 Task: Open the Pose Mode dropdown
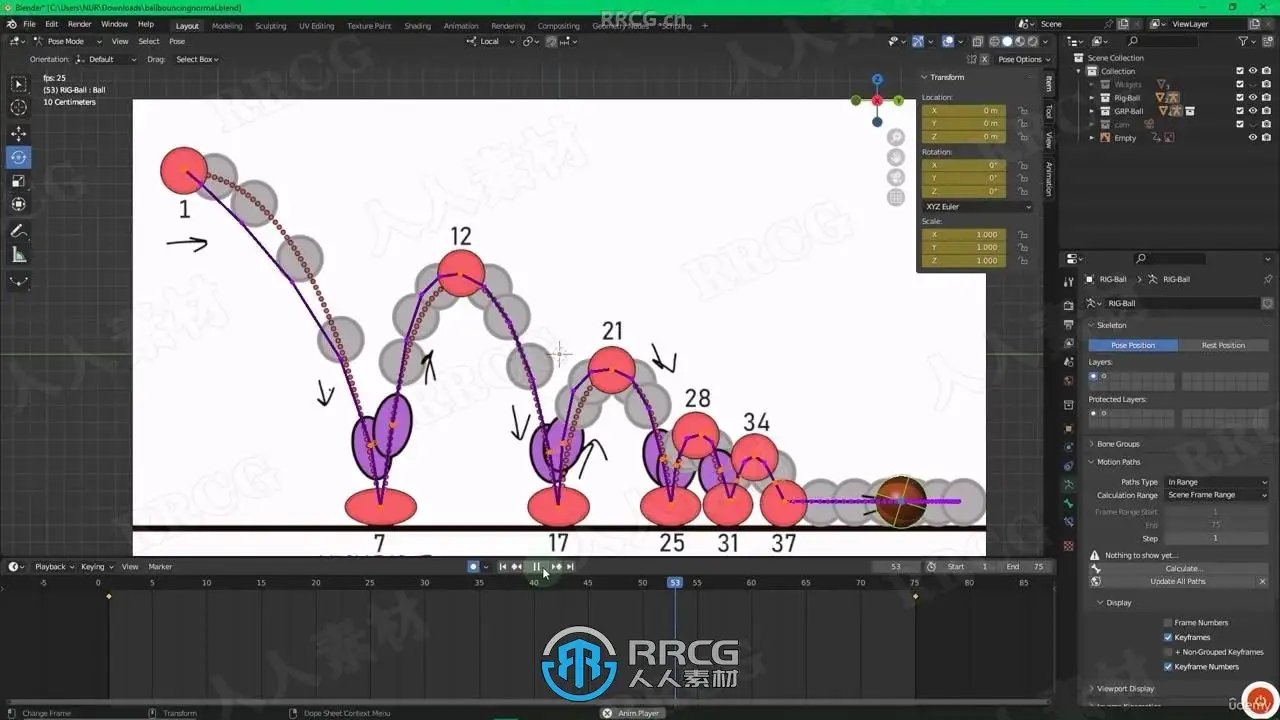point(67,41)
